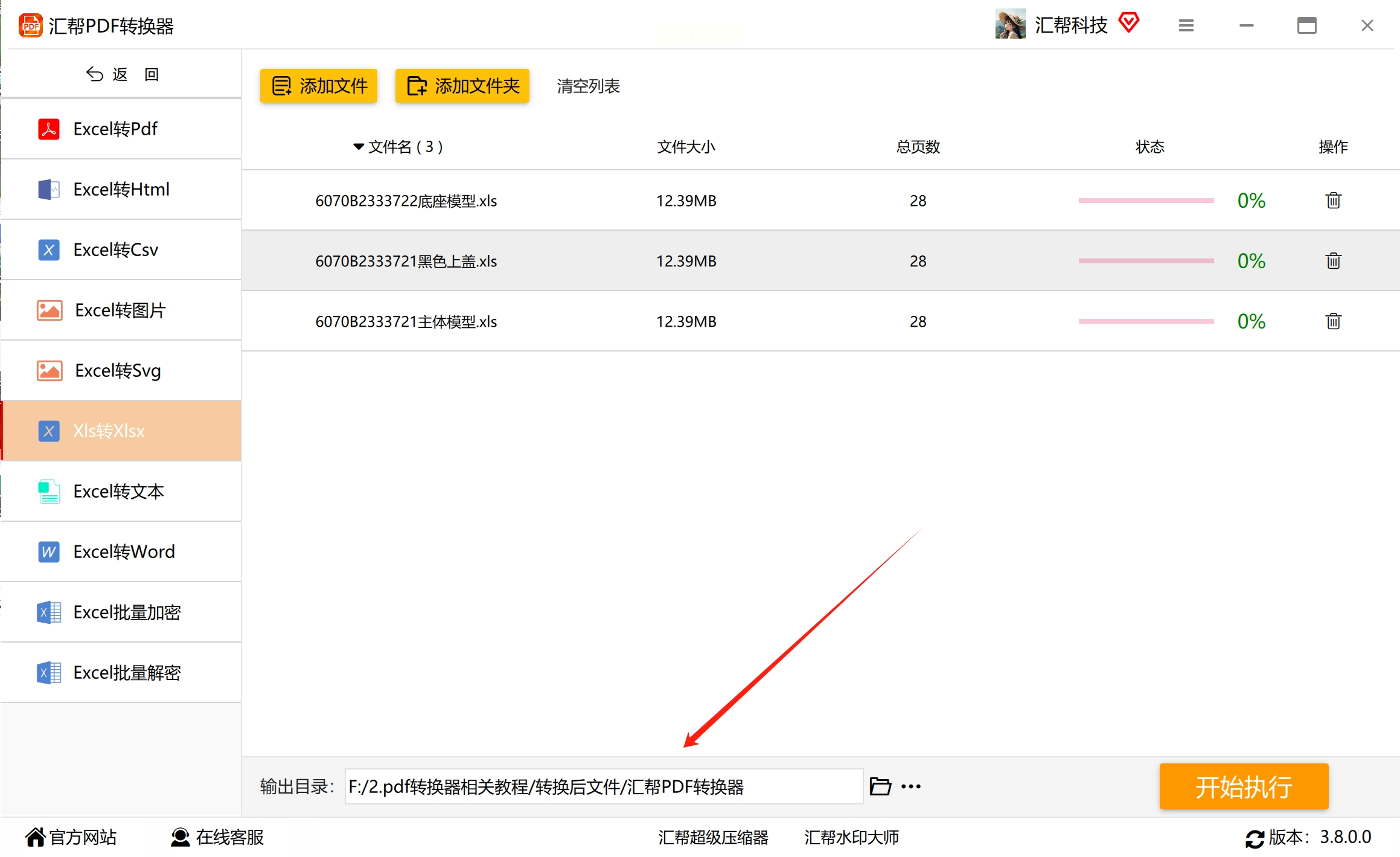Click trash icon for 6070B2333721黑色上盖.xls
Viewport: 1400px width, 857px height.
[1333, 261]
